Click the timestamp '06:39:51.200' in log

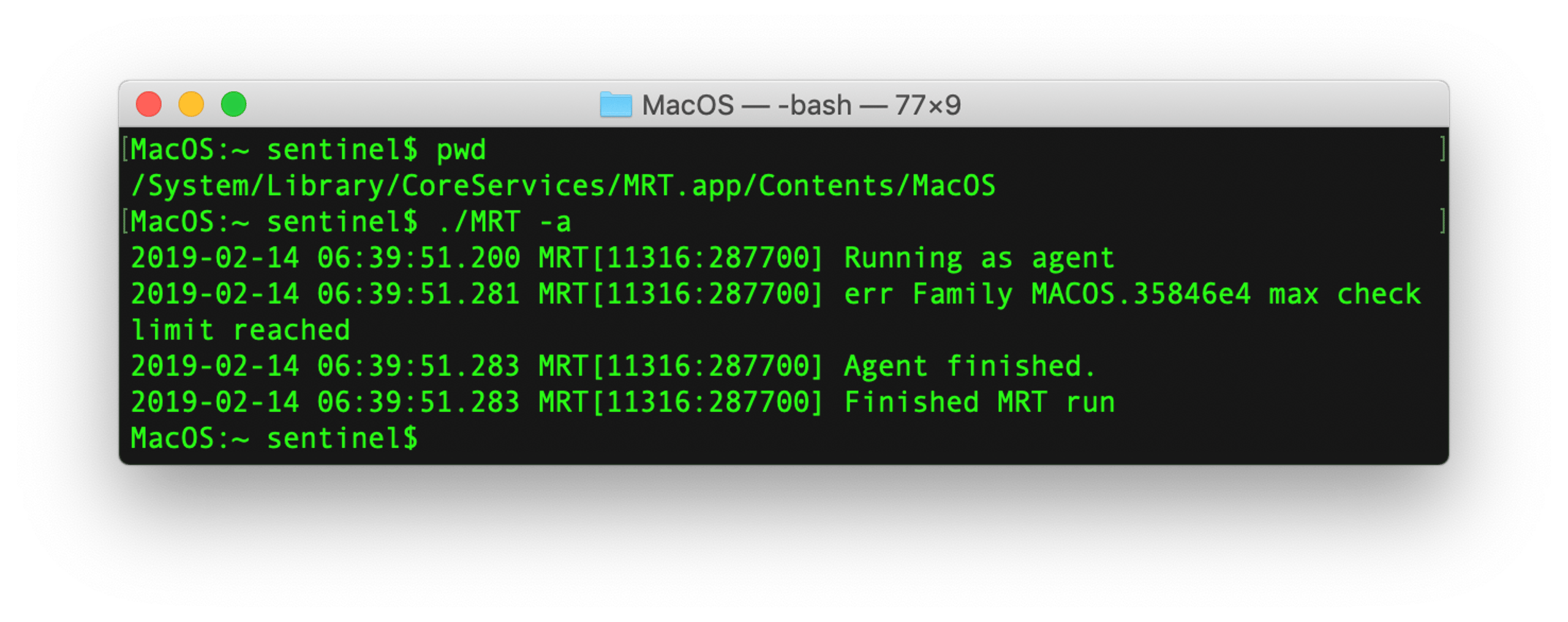418,258
